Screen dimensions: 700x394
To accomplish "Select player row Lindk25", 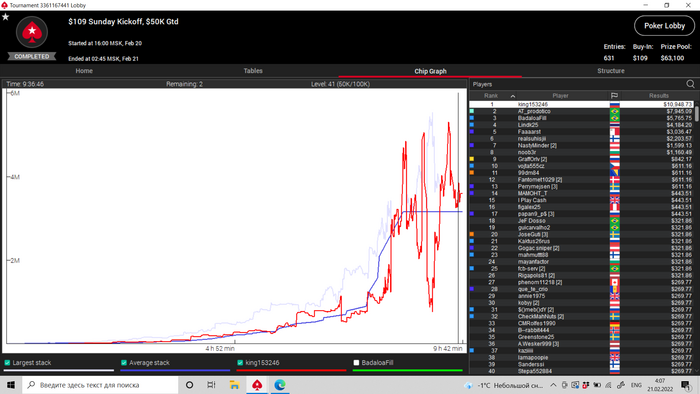I will coord(582,125).
